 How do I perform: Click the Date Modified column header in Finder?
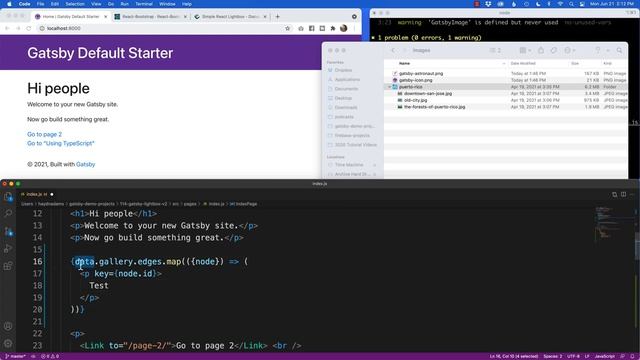tap(523, 64)
